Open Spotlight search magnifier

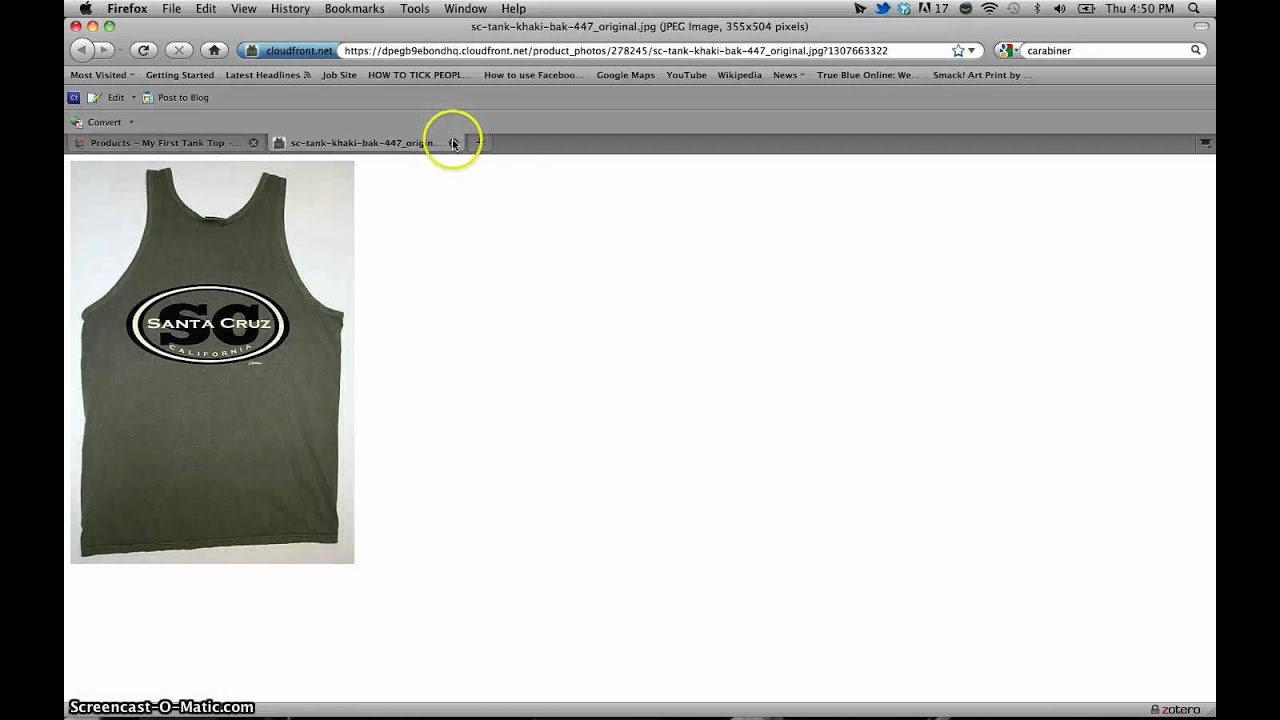pyautogui.click(x=1194, y=8)
